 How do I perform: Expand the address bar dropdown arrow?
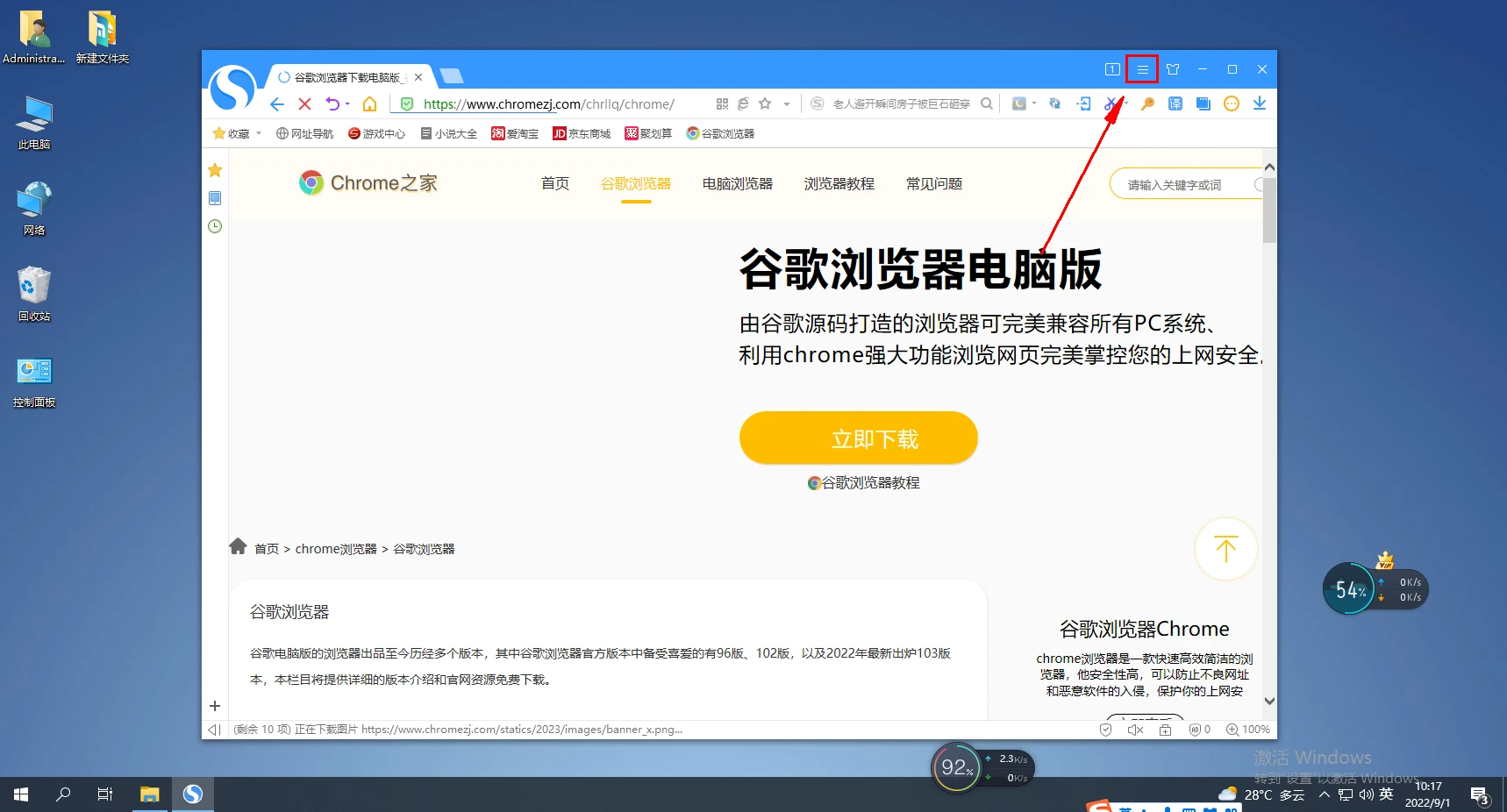click(x=787, y=104)
